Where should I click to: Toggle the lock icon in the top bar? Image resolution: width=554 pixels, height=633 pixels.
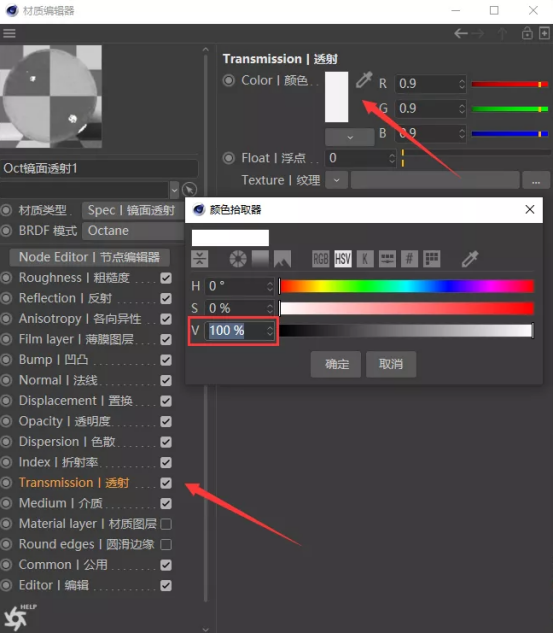click(x=527, y=33)
